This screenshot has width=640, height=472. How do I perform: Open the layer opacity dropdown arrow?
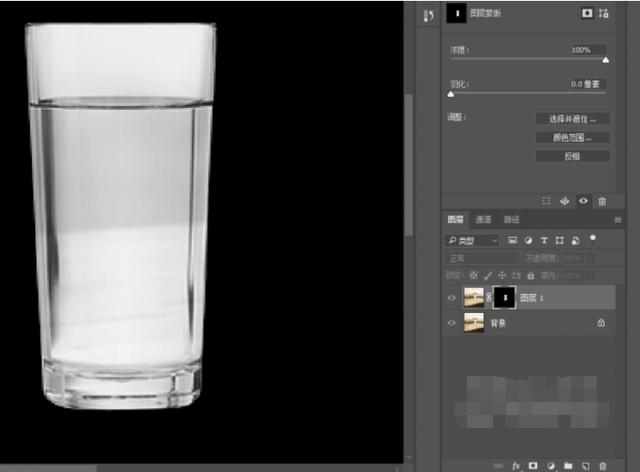pos(590,258)
